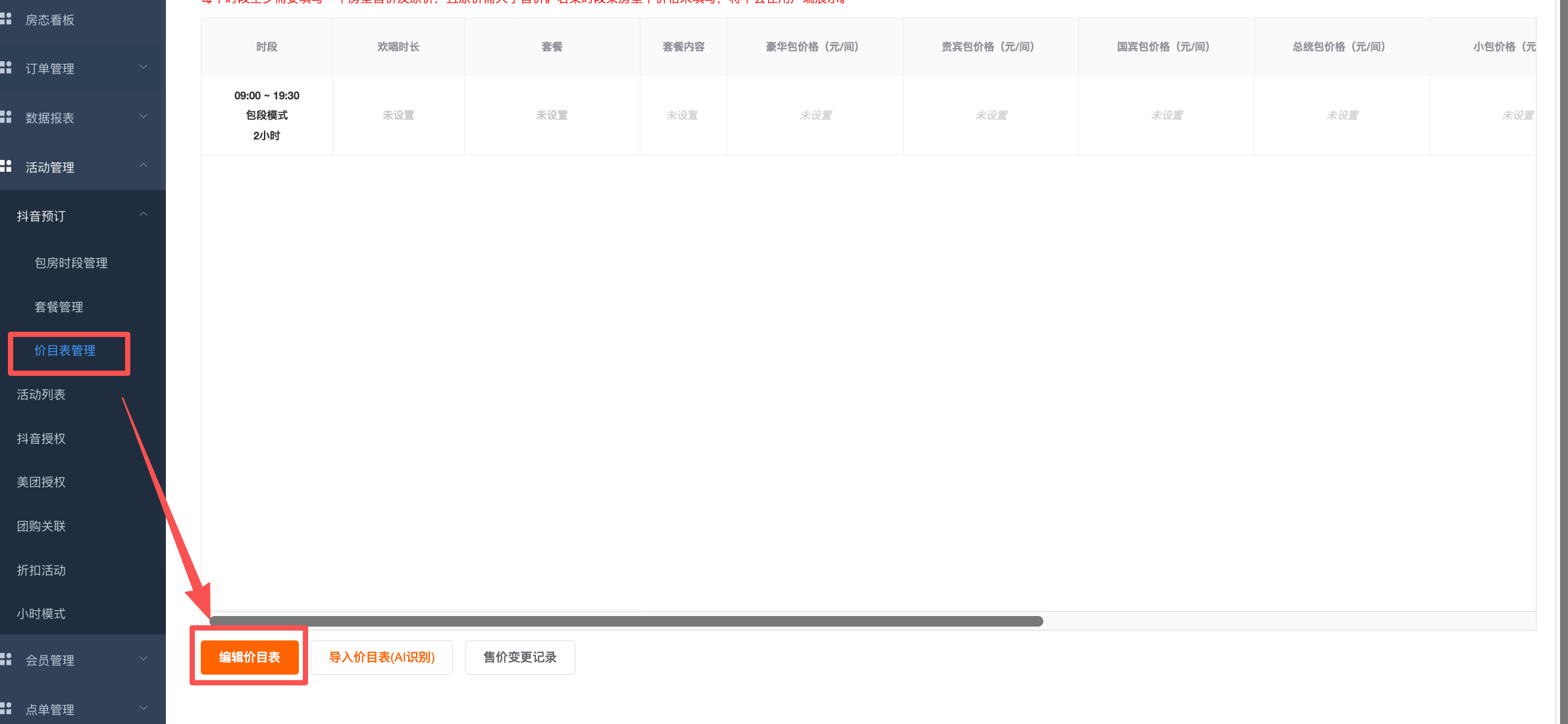Click the grid icon beside 活动管理

pos(6,167)
